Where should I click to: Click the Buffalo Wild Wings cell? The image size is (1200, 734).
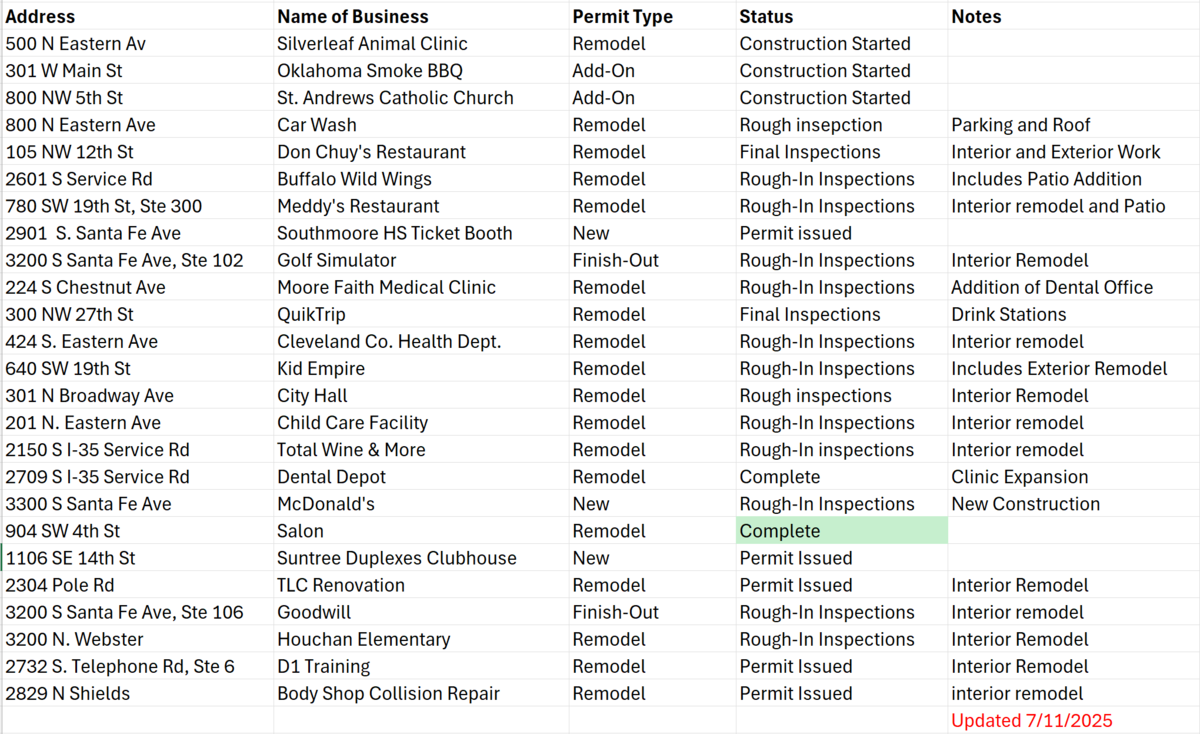coord(421,179)
